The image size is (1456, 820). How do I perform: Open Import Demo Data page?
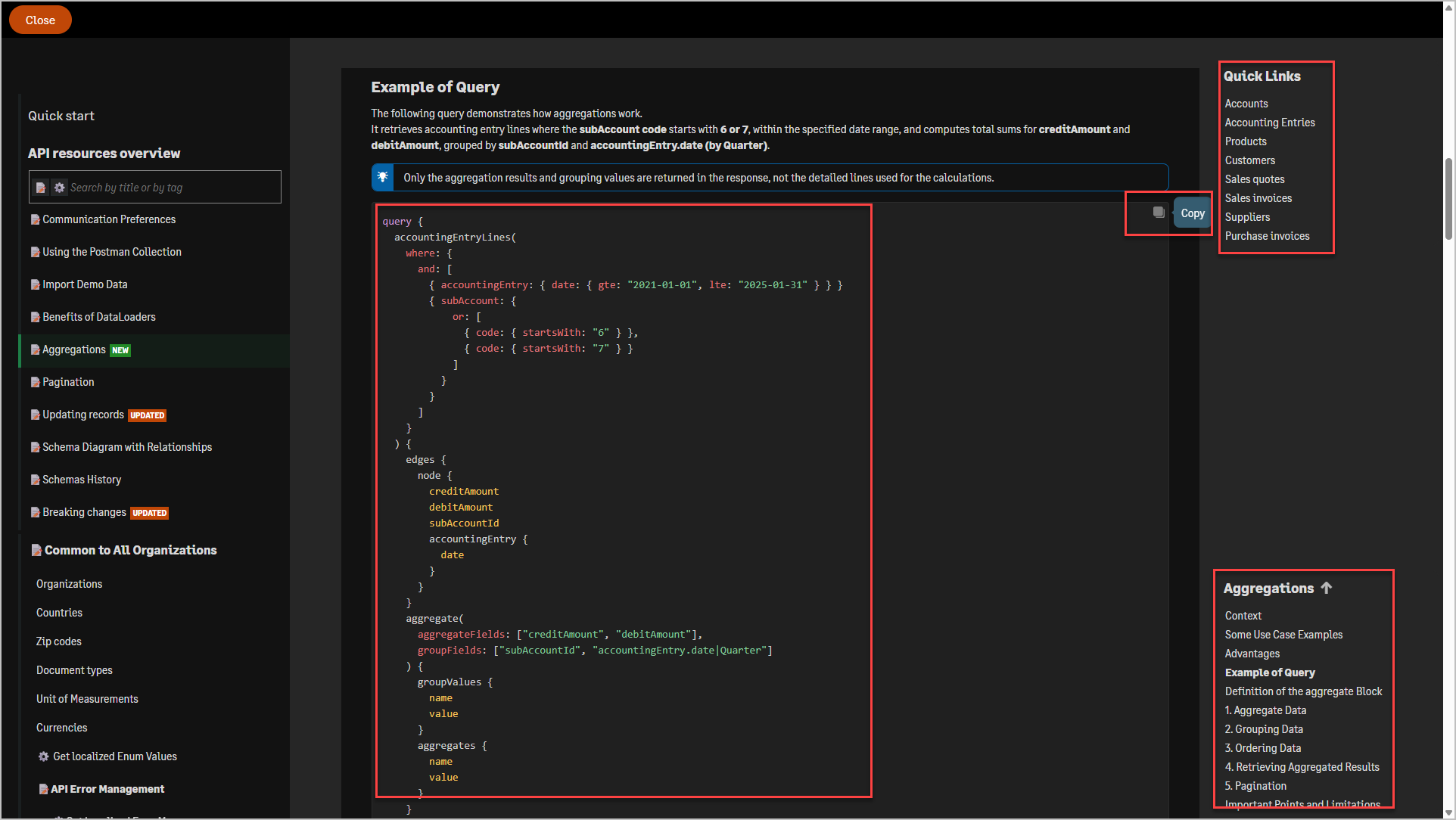coord(85,284)
